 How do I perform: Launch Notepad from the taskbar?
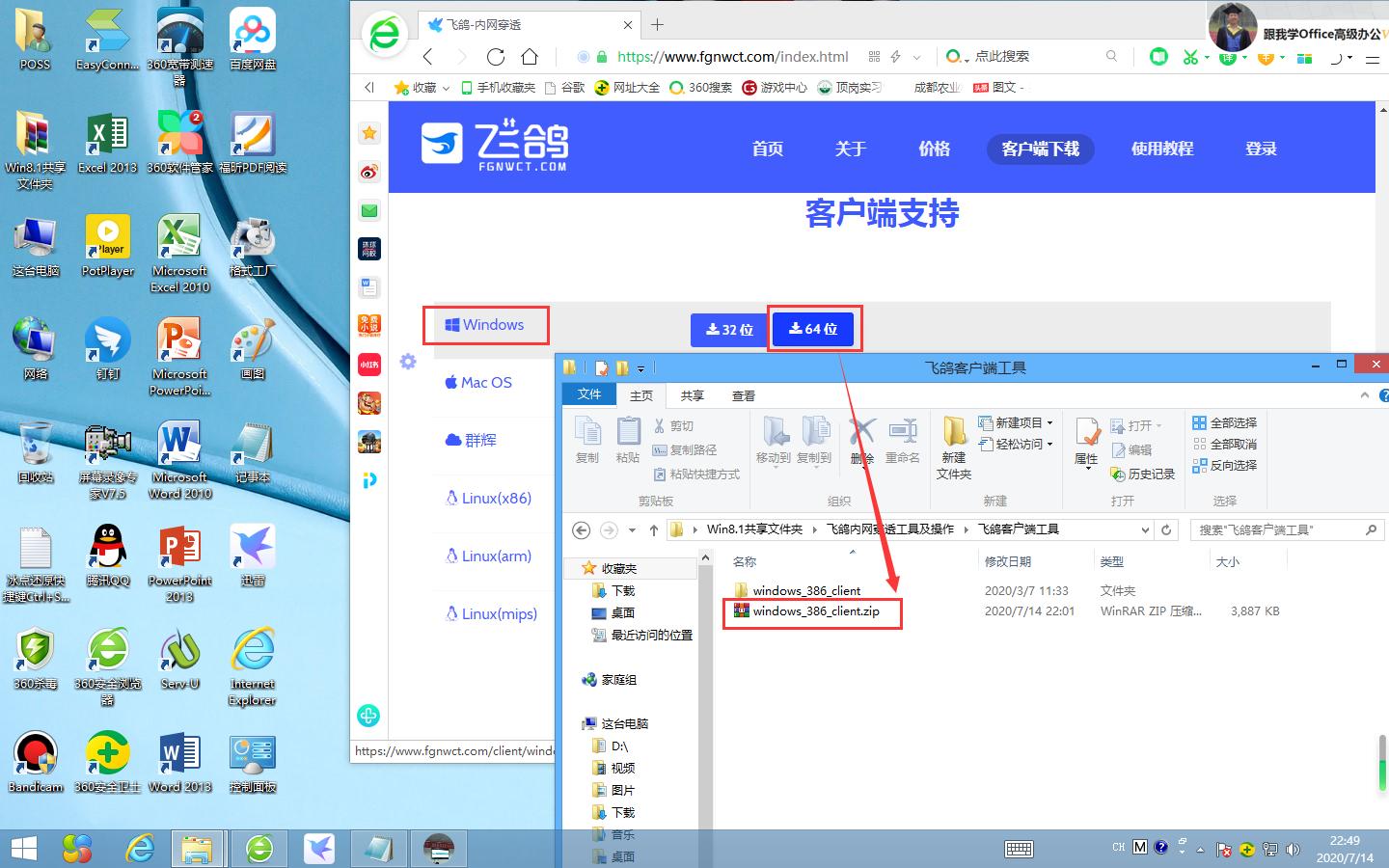click(379, 849)
